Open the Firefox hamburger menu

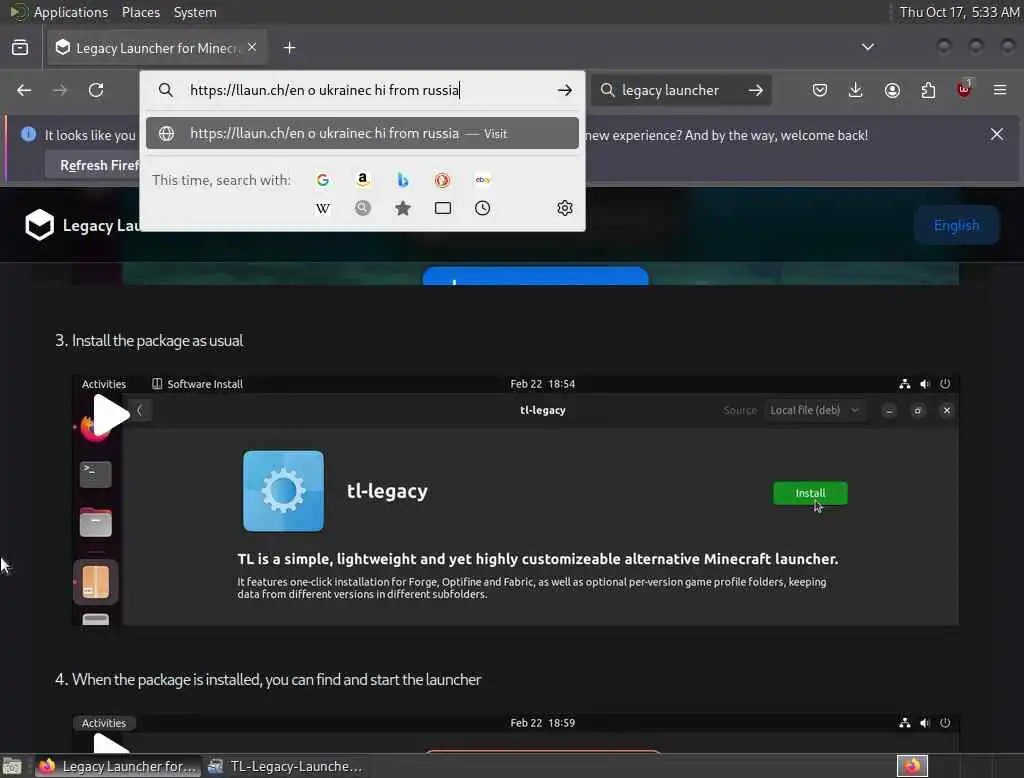click(x=1000, y=90)
